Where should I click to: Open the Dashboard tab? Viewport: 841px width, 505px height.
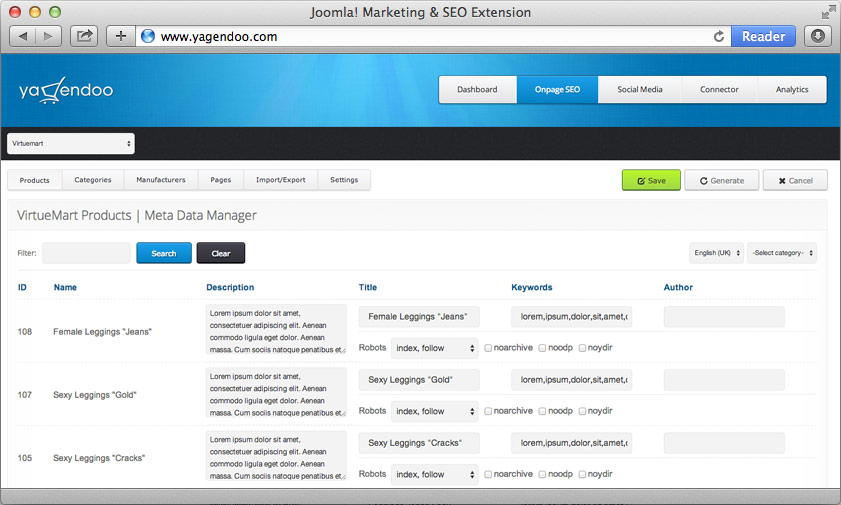[477, 90]
